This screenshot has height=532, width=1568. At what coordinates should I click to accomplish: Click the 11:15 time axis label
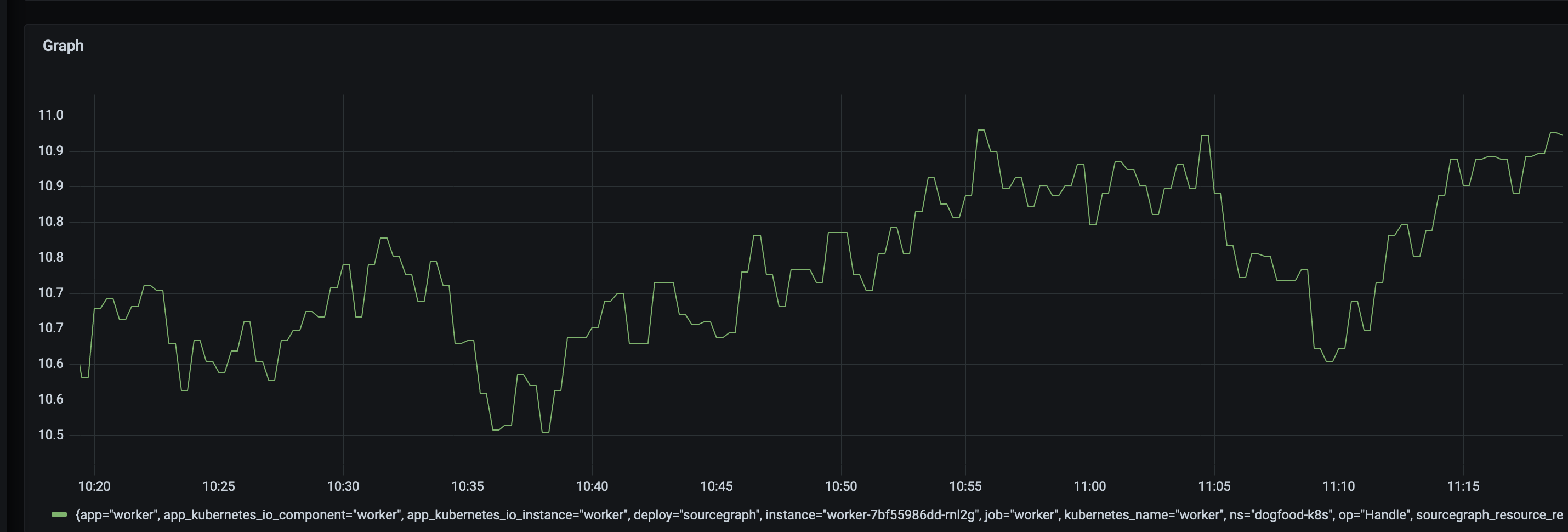[x=1463, y=486]
